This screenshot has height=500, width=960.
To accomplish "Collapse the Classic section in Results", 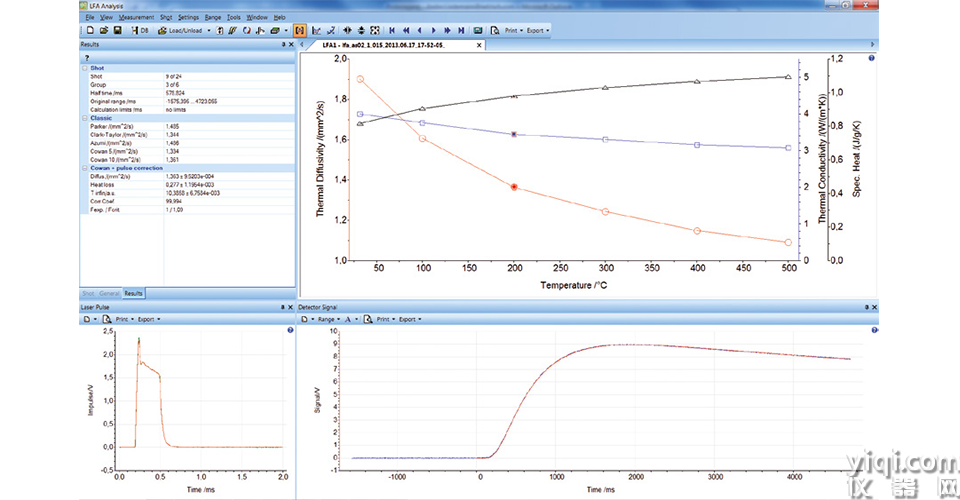I will [85, 118].
